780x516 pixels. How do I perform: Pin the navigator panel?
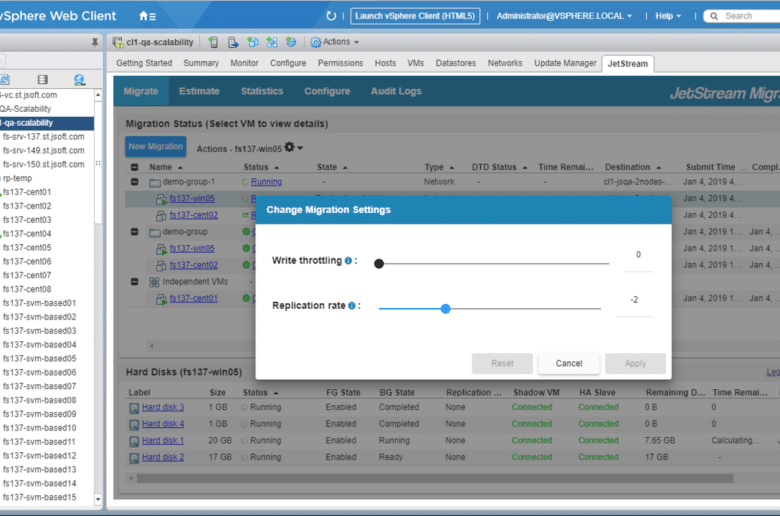click(x=95, y=42)
